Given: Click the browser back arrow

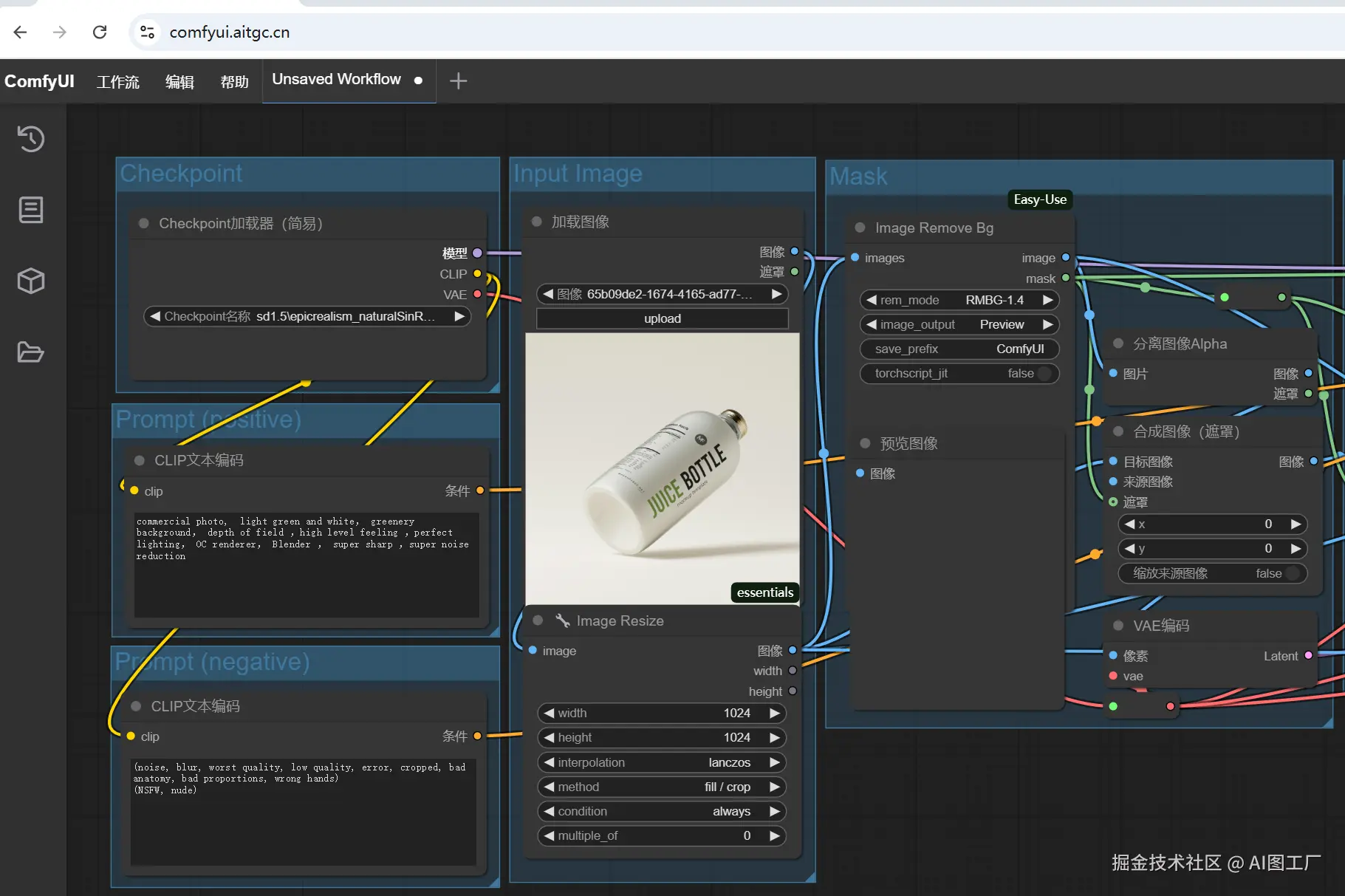Looking at the screenshot, I should coord(21,32).
